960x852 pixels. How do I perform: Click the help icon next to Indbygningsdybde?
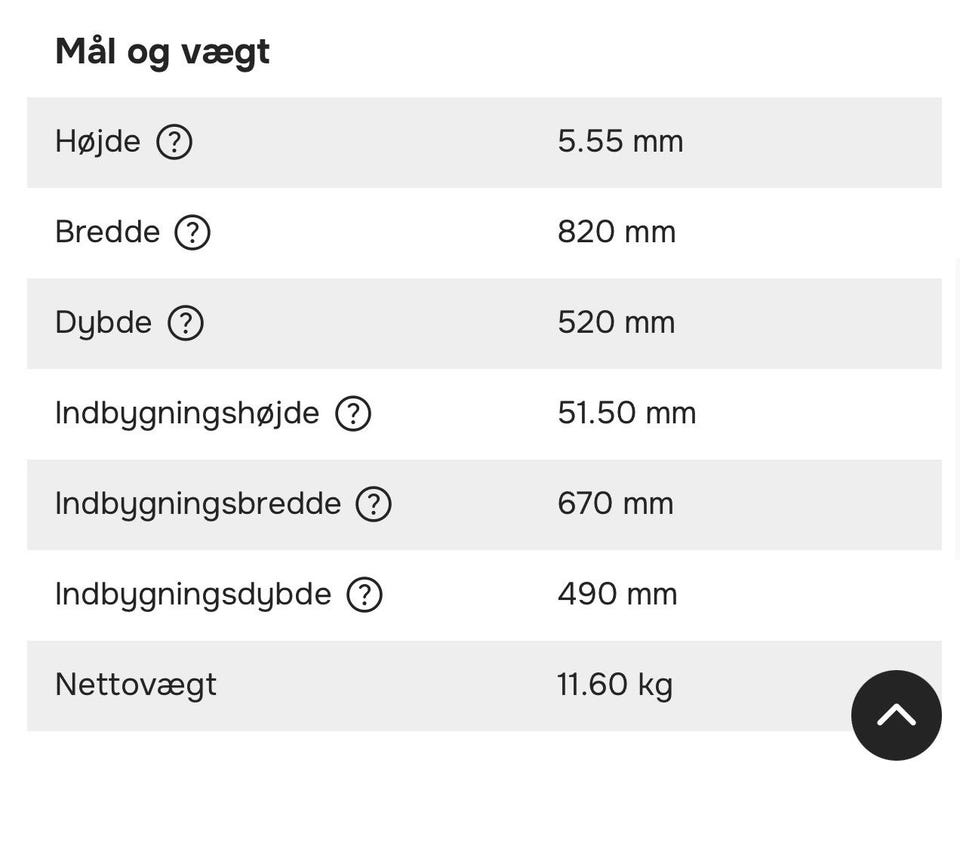coord(364,595)
